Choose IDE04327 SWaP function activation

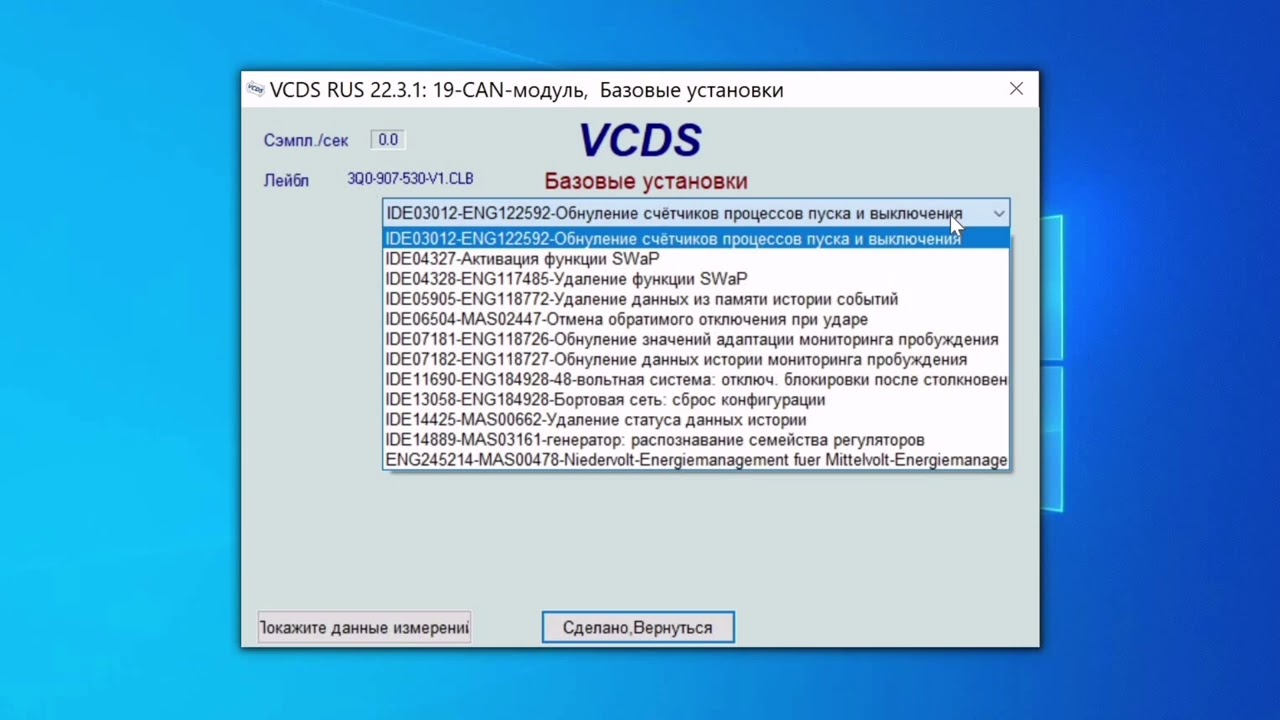[x=696, y=259]
